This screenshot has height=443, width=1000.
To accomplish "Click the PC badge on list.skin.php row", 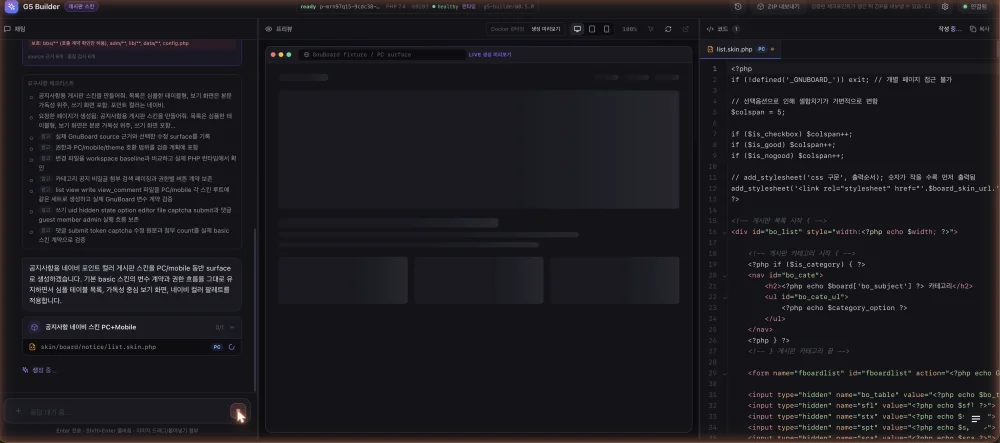I will [217, 347].
